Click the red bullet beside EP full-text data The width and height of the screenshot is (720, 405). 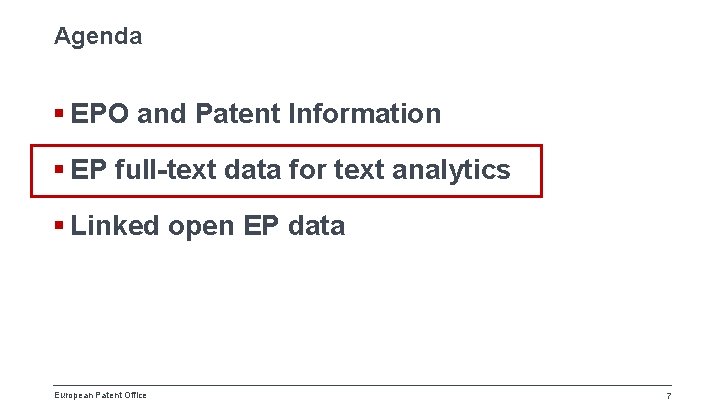(x=59, y=169)
